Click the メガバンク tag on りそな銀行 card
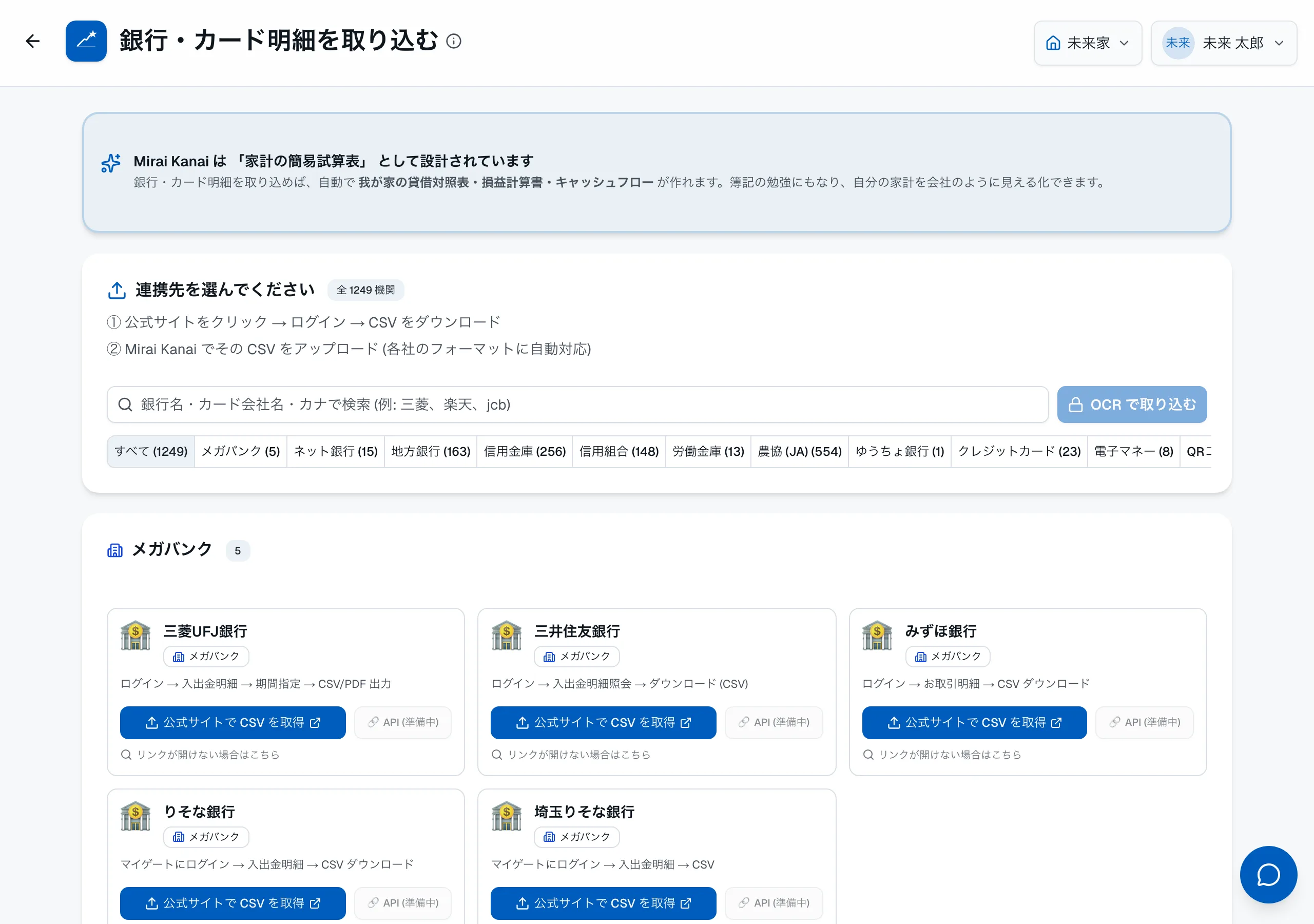This screenshot has width=1314, height=924. coord(206,837)
